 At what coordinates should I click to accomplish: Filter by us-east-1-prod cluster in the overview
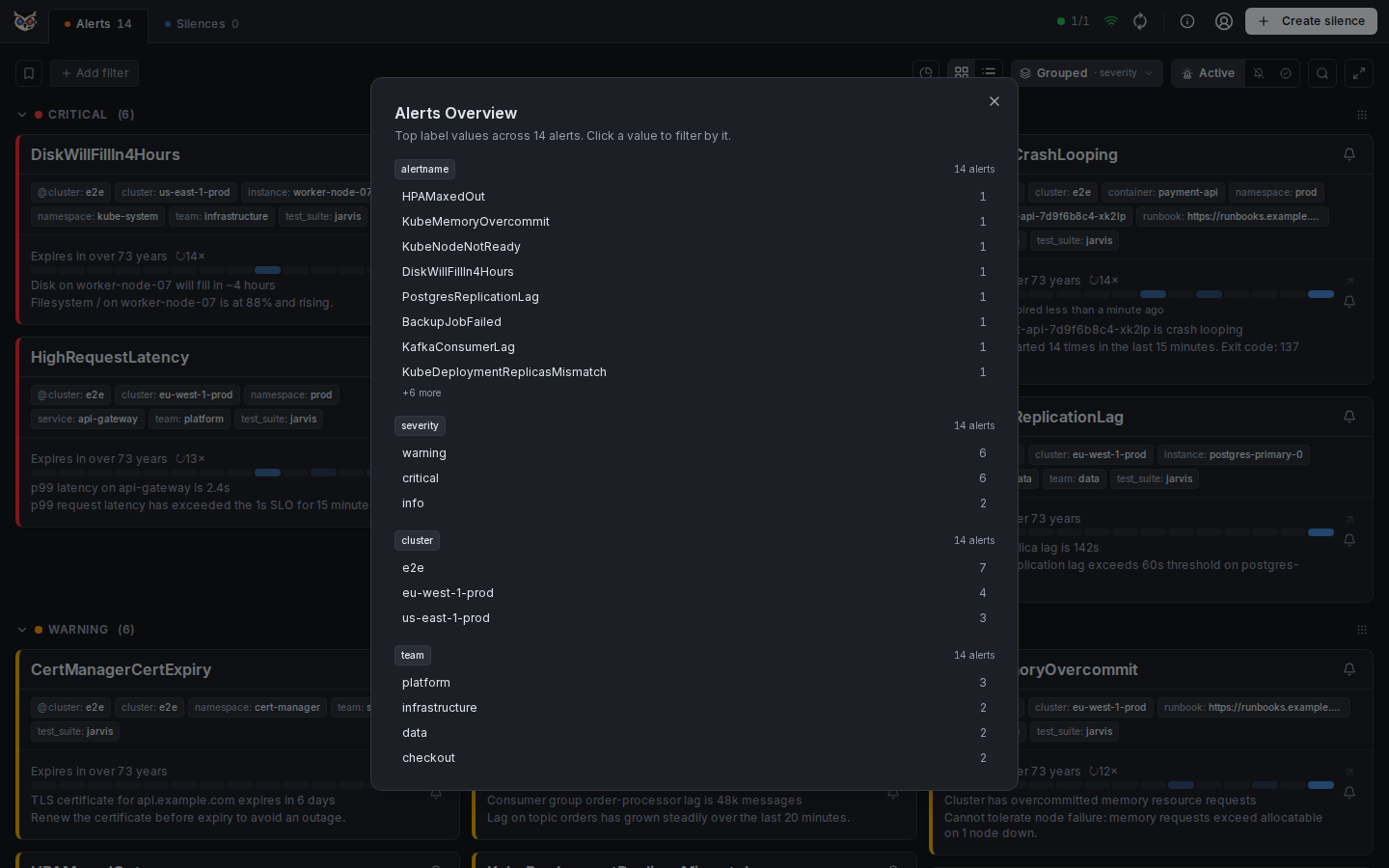pyautogui.click(x=694, y=618)
